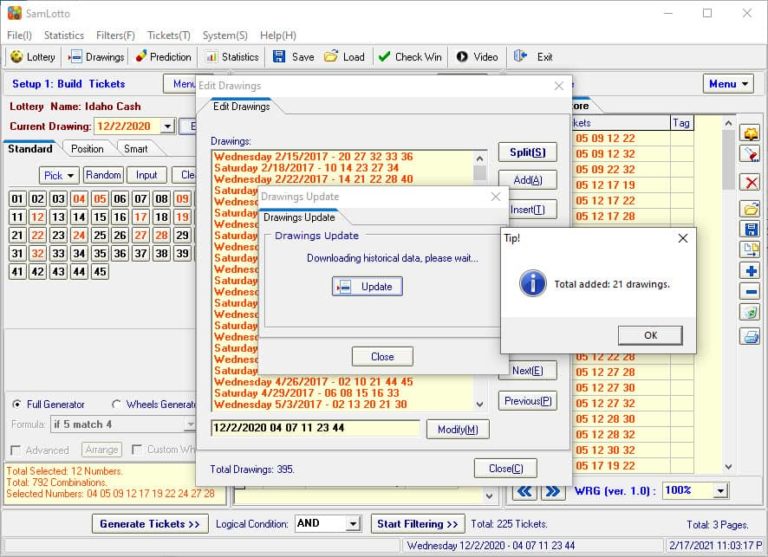Click the tickets list scrollbar thumb
Screen dimensions: 768x557
[x=728, y=159]
